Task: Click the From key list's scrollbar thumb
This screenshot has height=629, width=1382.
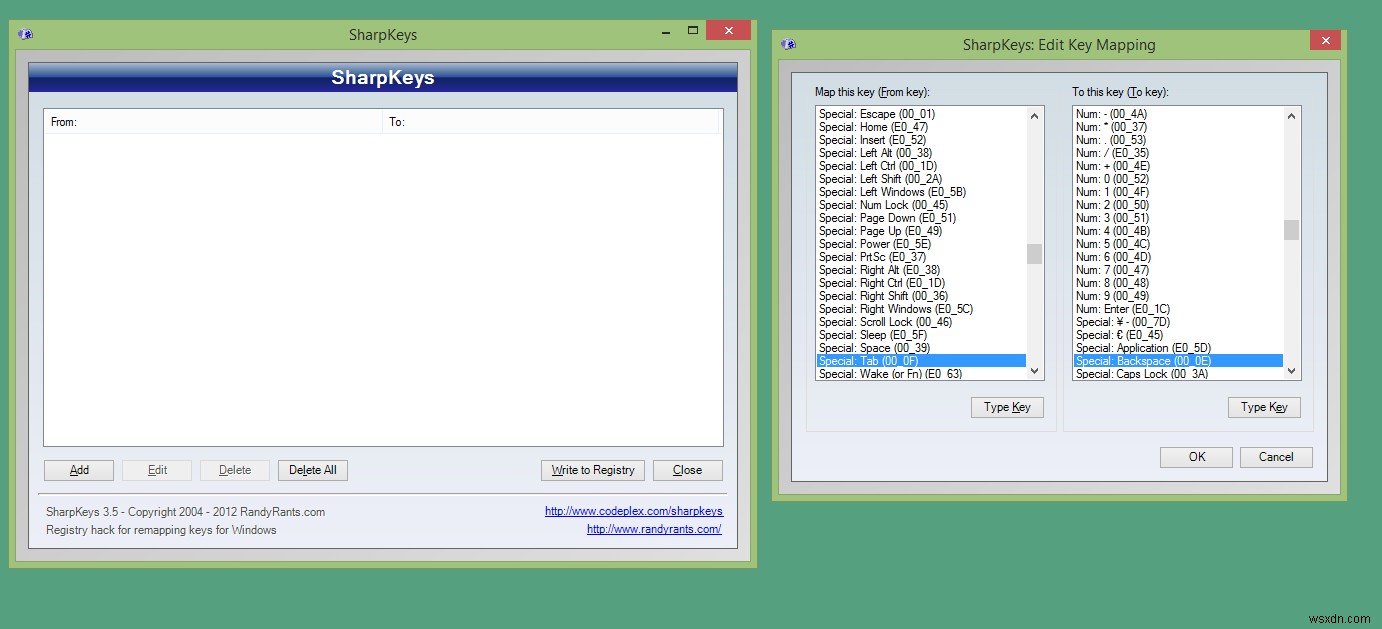Action: pyautogui.click(x=1035, y=254)
